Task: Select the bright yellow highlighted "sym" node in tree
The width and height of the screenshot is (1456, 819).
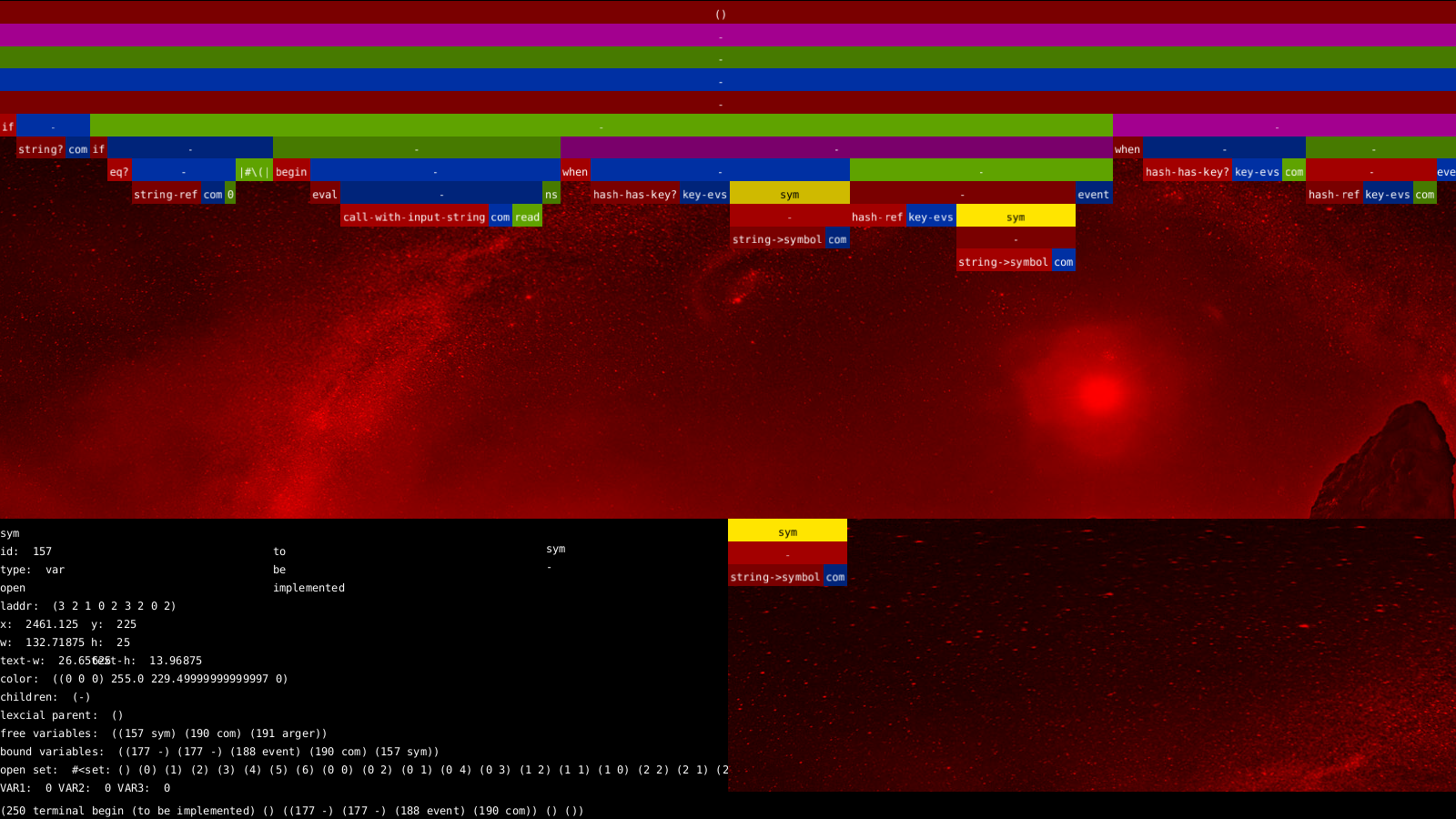Action: [x=1016, y=217]
